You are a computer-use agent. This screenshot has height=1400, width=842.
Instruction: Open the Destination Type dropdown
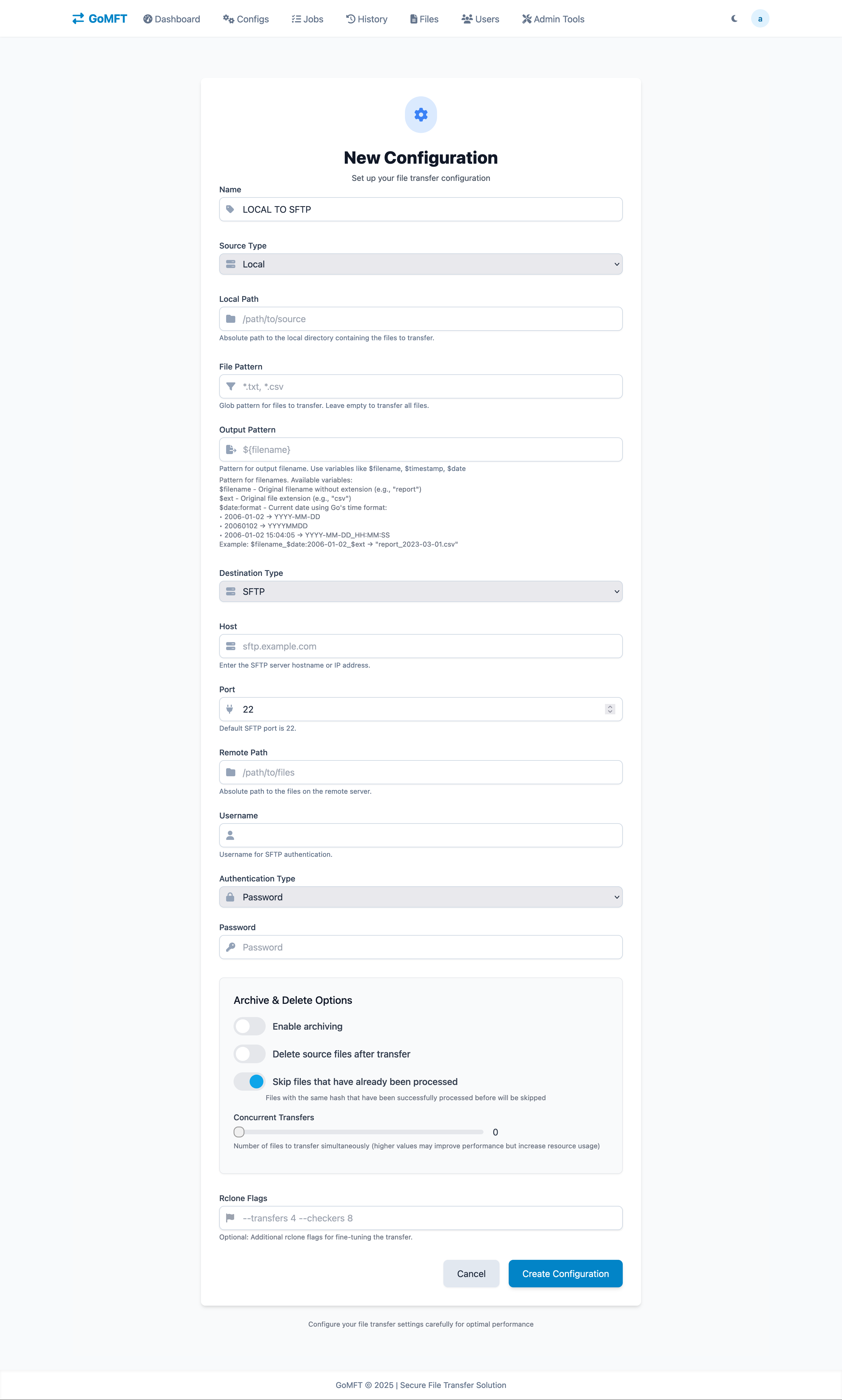pos(420,591)
